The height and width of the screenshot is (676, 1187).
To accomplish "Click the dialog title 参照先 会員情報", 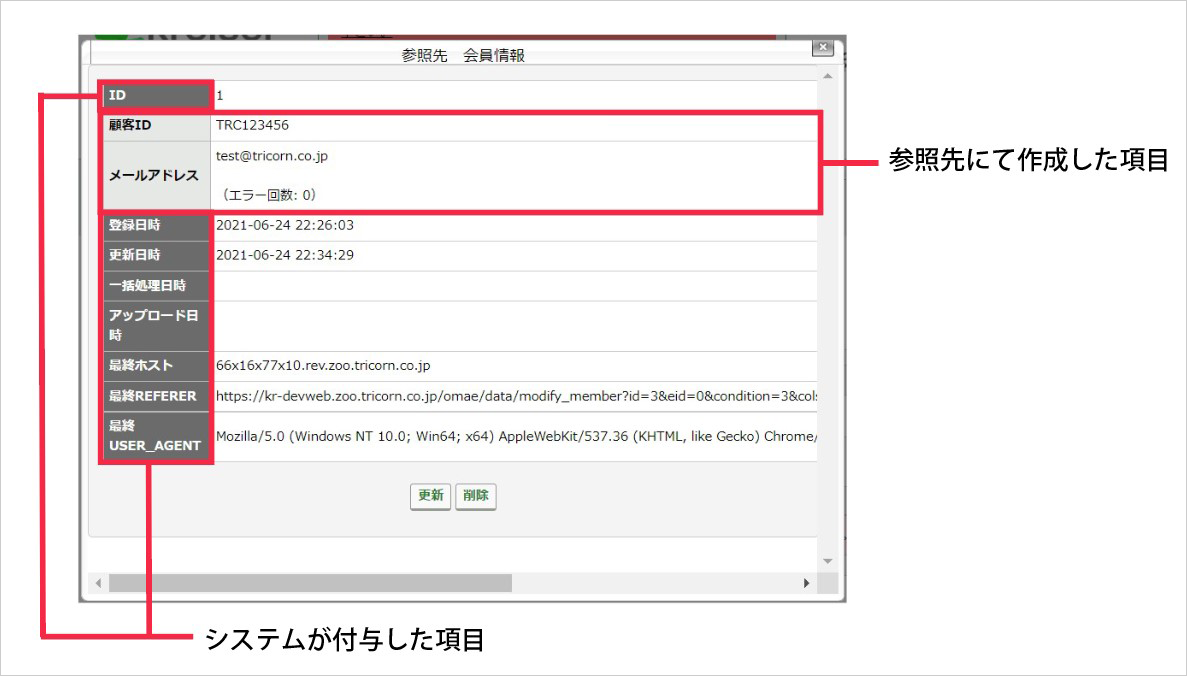I will pyautogui.click(x=463, y=55).
